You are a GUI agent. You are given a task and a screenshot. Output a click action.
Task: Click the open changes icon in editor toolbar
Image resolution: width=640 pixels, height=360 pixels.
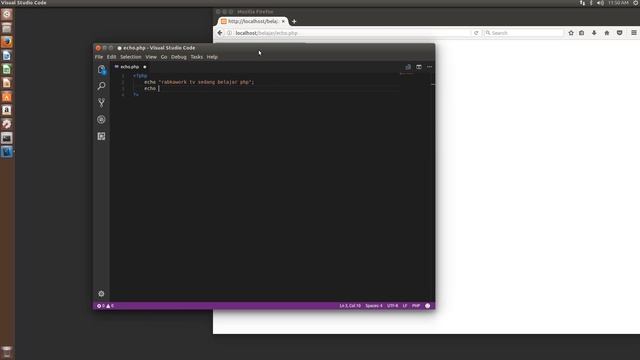pos(408,67)
